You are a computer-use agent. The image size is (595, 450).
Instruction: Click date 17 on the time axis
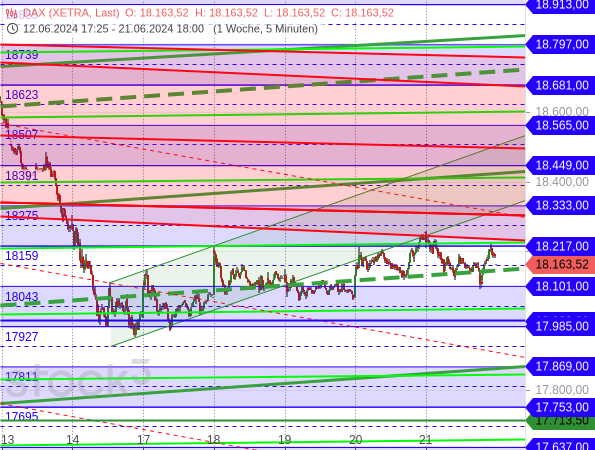coord(143,440)
